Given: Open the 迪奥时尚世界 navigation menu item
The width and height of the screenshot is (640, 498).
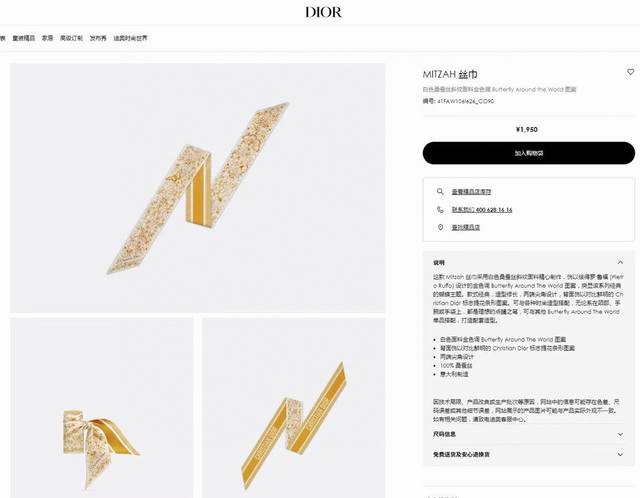Looking at the screenshot, I should (x=130, y=38).
